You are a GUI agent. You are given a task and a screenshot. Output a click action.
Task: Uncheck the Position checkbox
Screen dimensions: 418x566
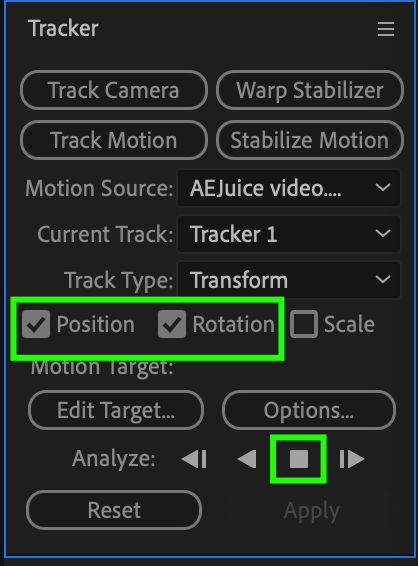[x=36, y=324]
